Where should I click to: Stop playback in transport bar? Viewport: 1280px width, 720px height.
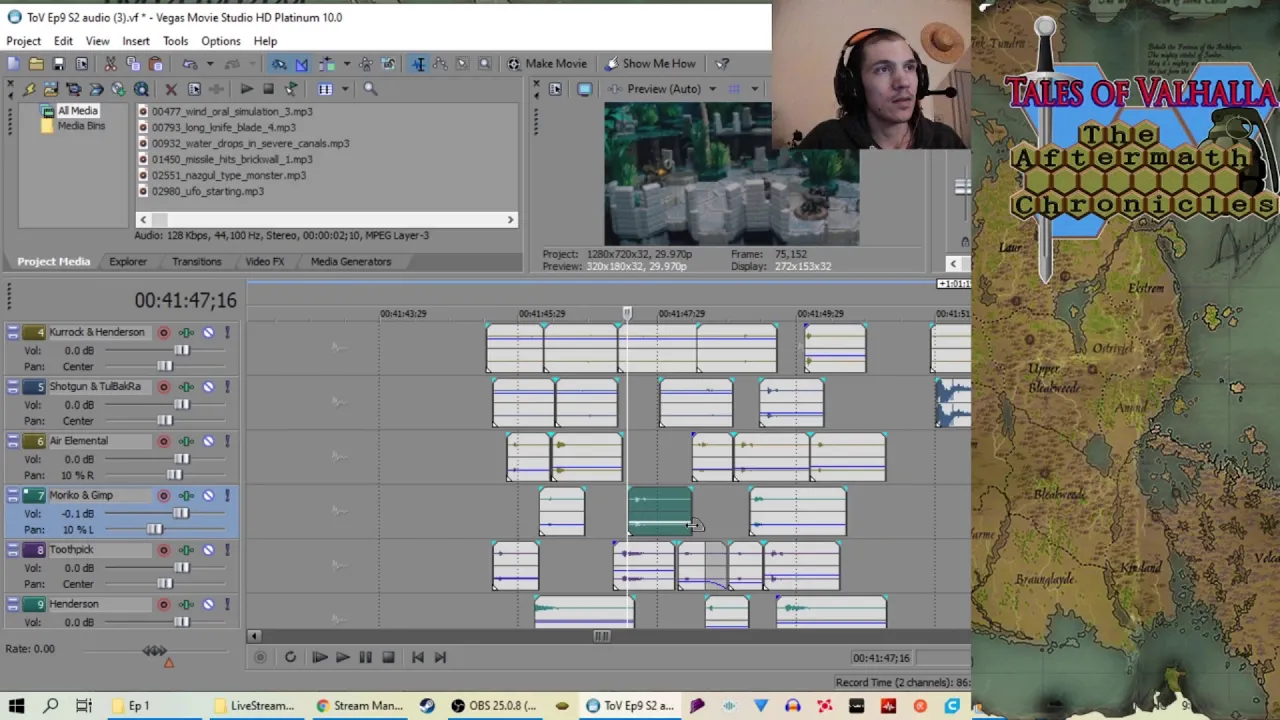[388, 657]
